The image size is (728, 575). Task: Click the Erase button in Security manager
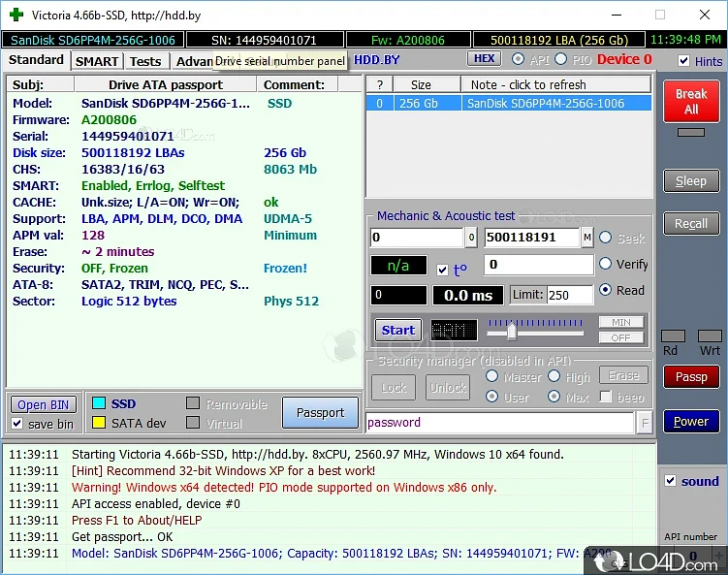(x=624, y=375)
